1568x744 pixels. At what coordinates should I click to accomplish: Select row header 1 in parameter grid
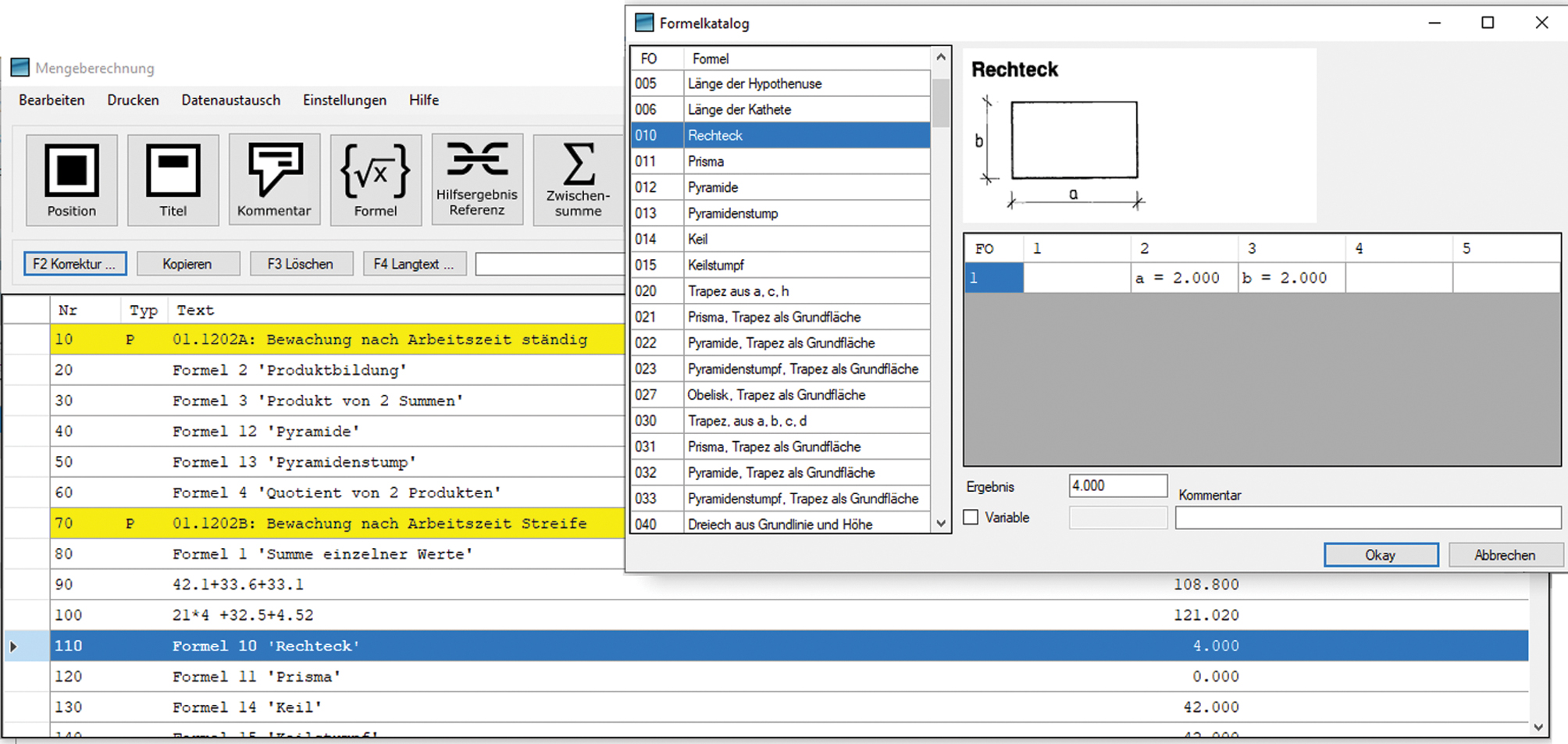coord(993,278)
